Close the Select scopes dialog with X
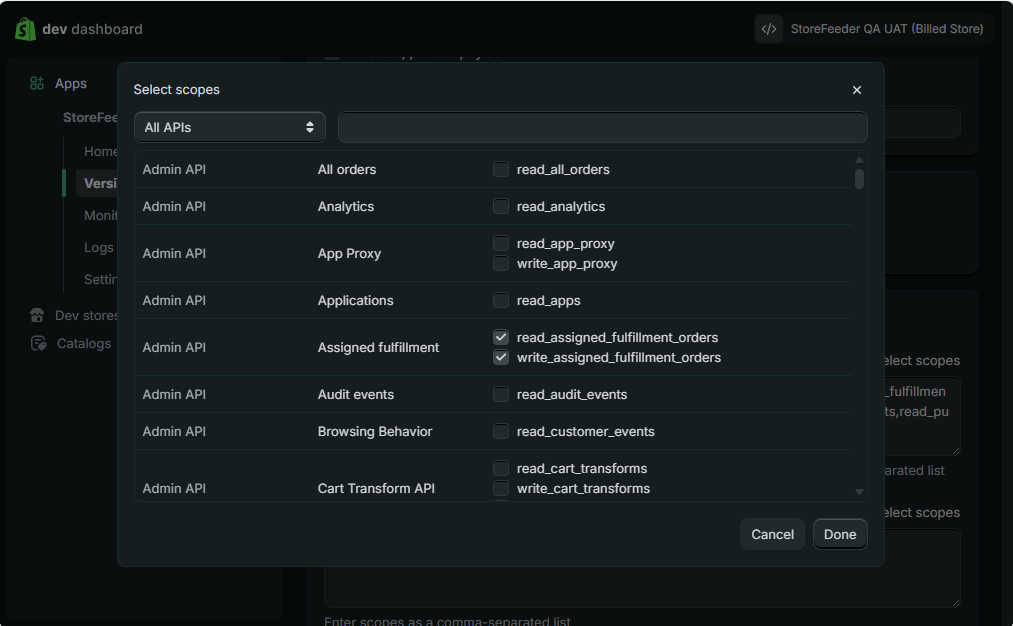 tap(856, 90)
